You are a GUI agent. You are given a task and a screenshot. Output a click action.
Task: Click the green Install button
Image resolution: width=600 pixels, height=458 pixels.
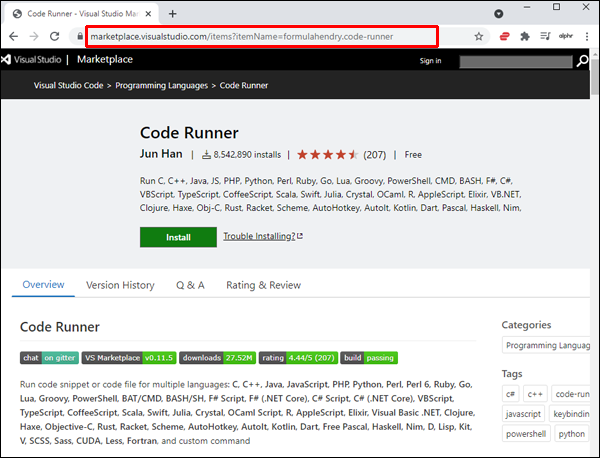point(178,237)
